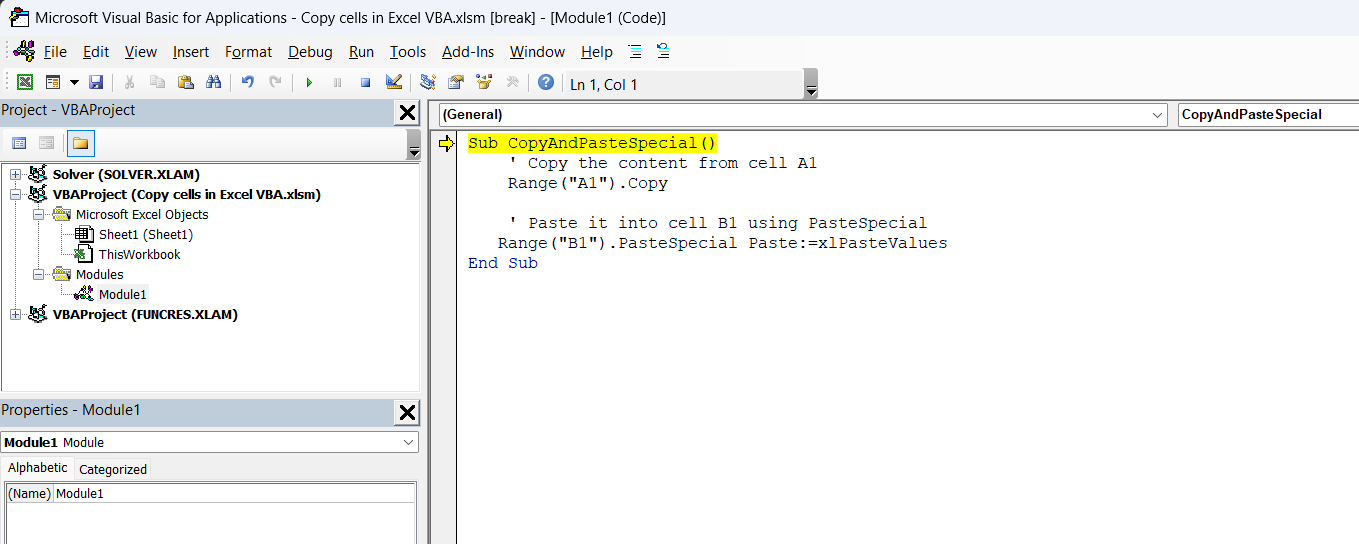
Task: Open the Insert menu
Action: tap(191, 52)
